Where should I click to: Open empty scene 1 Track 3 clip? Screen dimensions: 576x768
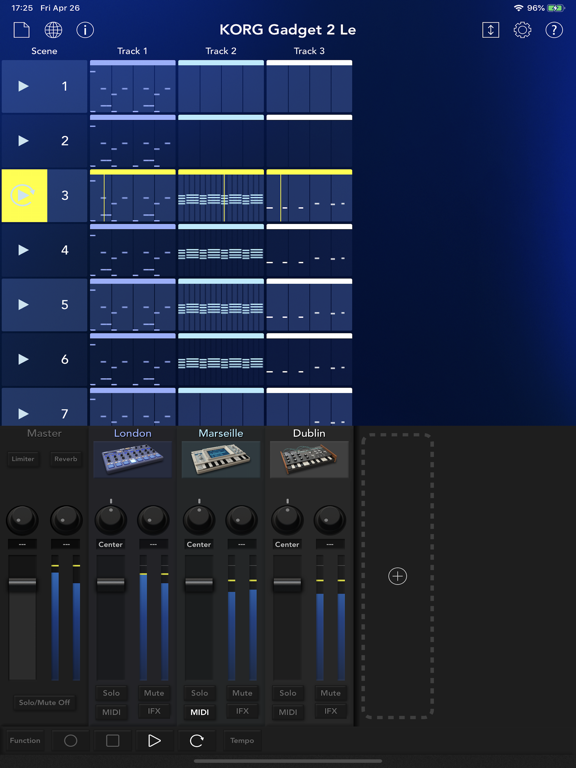point(309,87)
